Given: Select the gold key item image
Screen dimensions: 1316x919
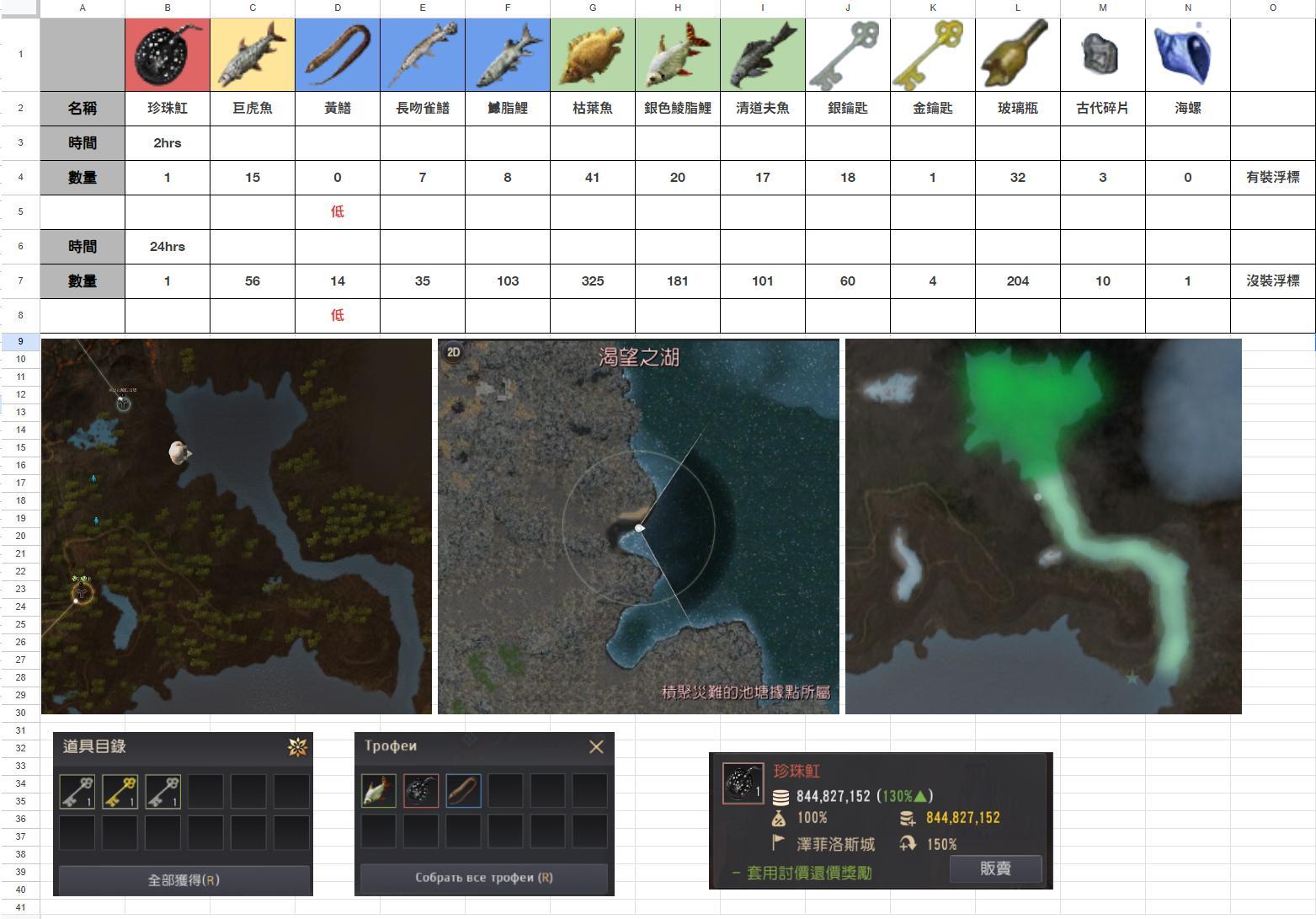Looking at the screenshot, I should pyautogui.click(x=932, y=55).
